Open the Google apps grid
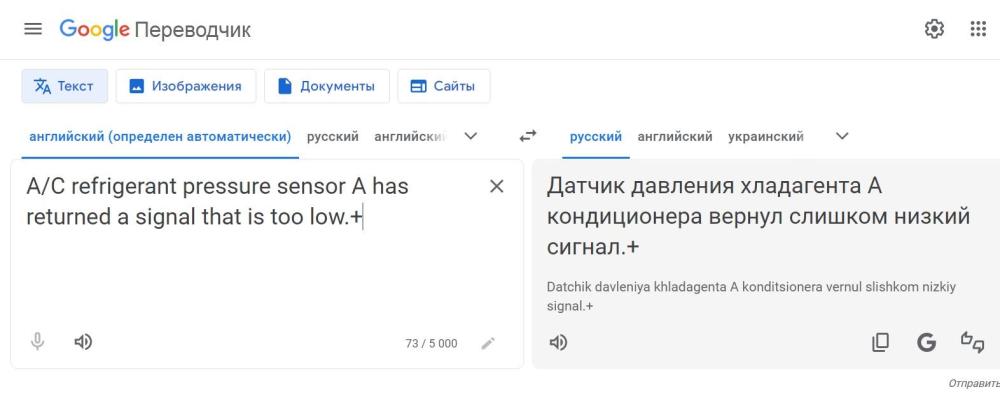The height and width of the screenshot is (401, 1000). 978,29
